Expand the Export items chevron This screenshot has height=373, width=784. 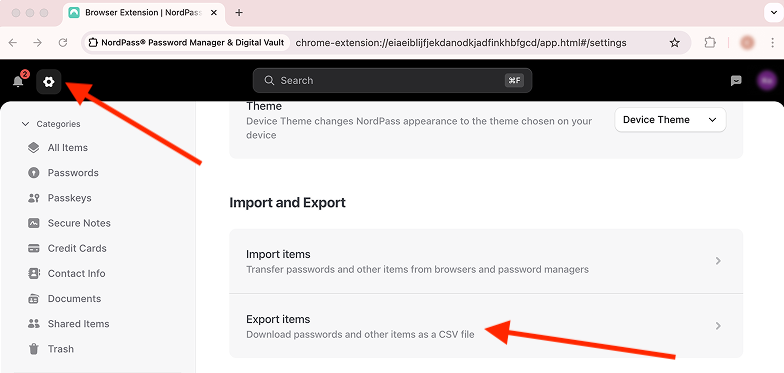tap(718, 326)
